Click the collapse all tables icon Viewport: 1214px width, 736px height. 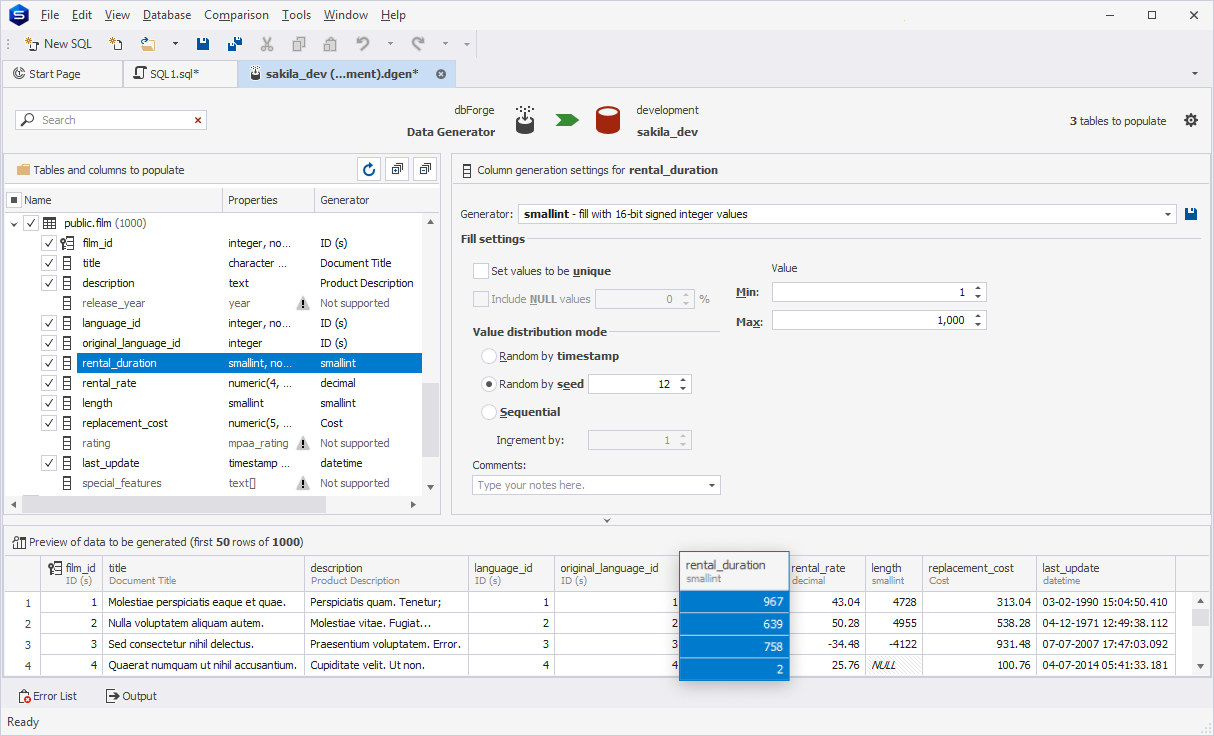click(x=426, y=170)
